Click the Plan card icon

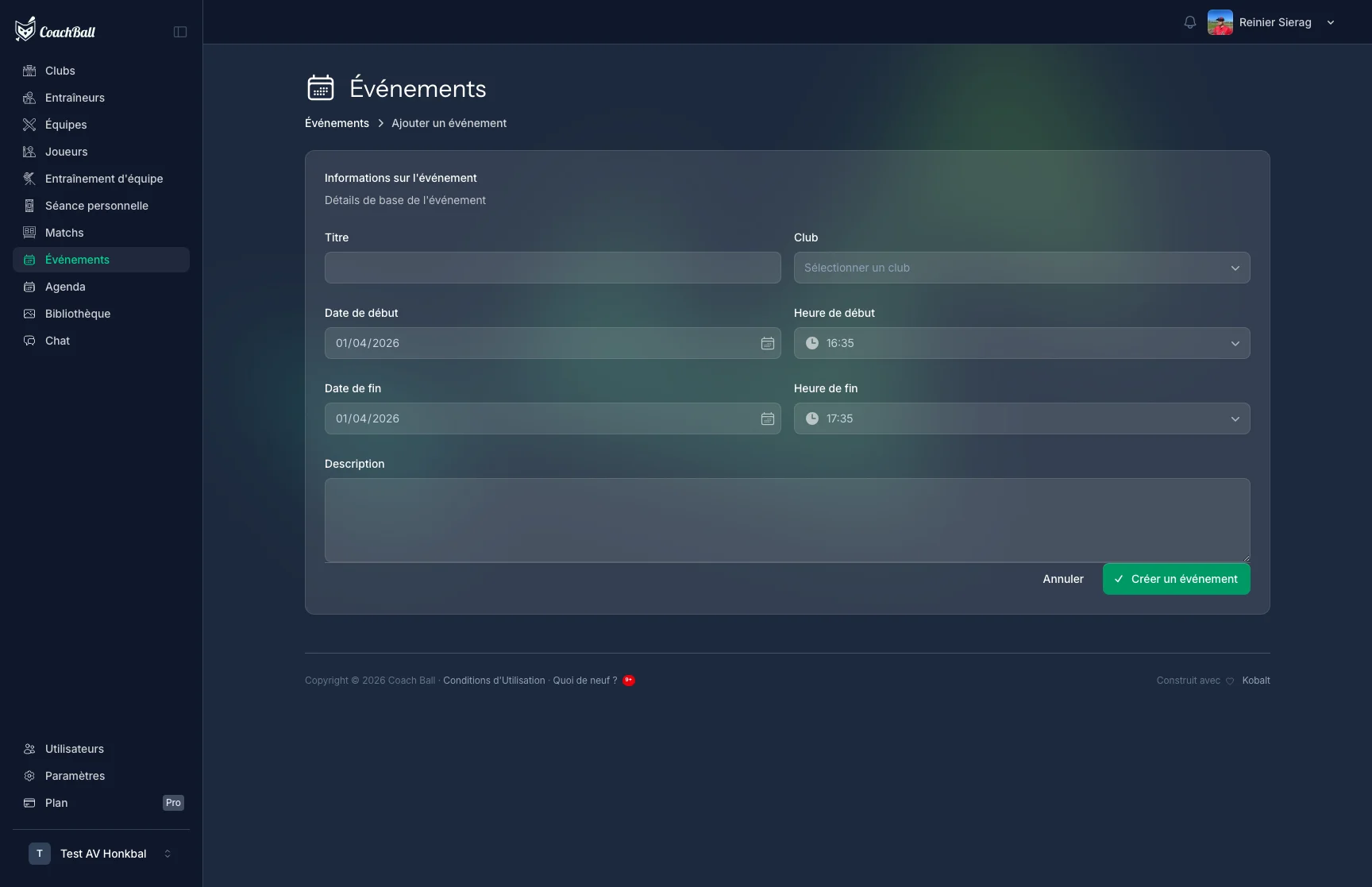(x=29, y=803)
